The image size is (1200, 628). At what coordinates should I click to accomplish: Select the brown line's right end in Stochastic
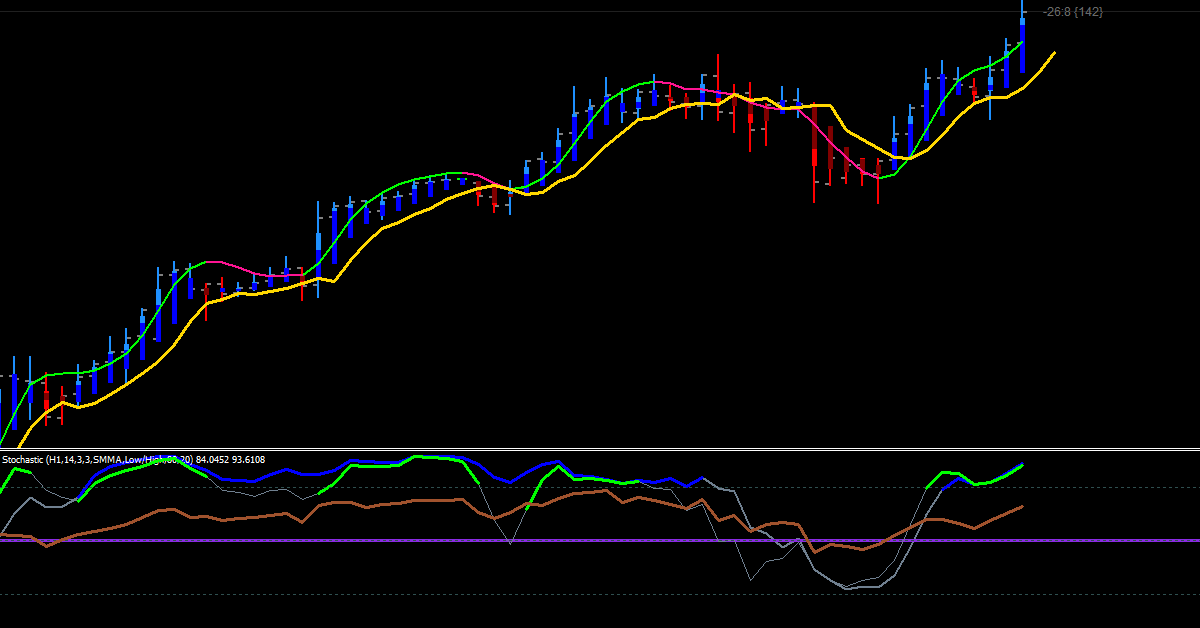click(x=1021, y=507)
